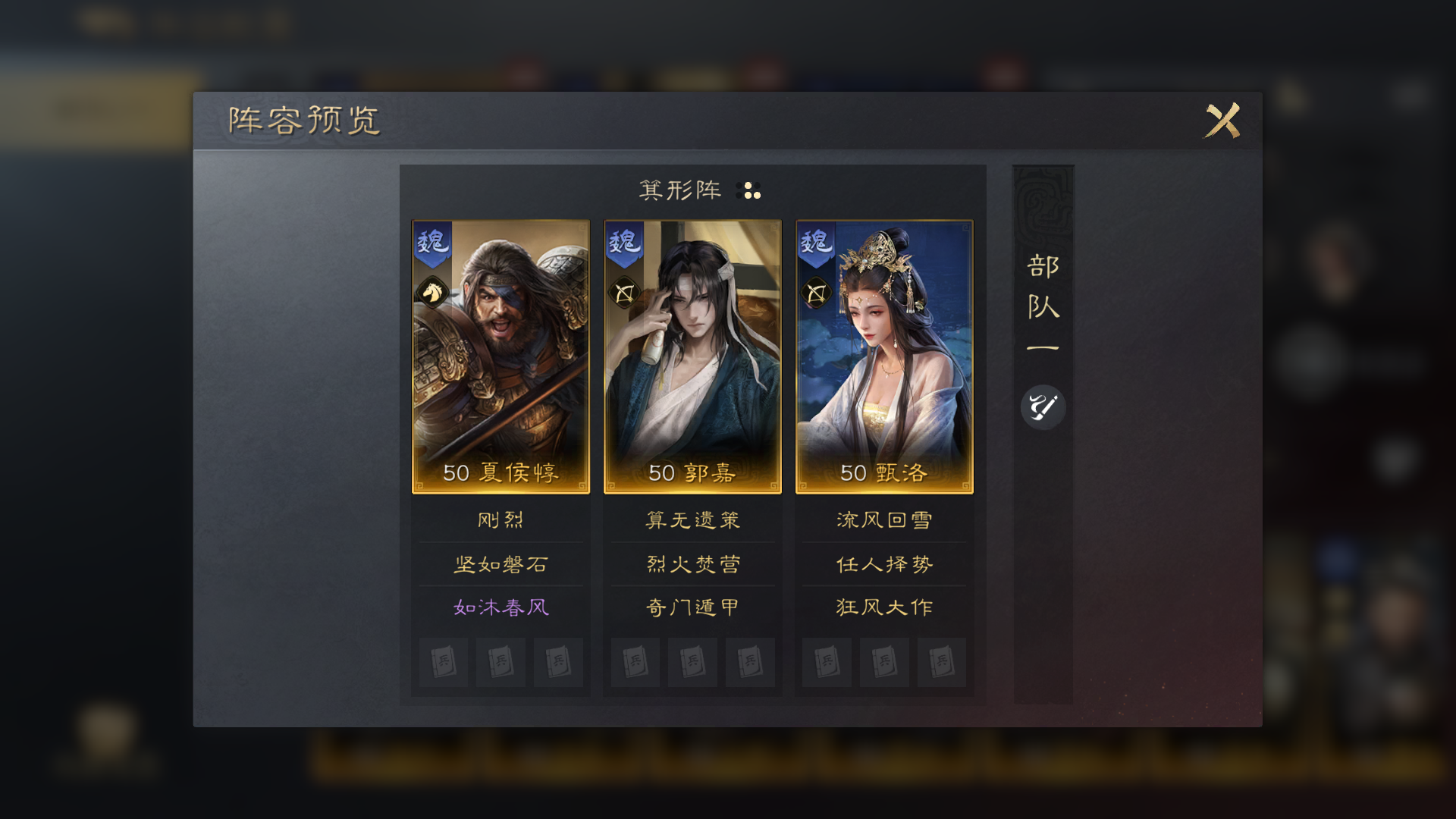1456x819 pixels.
Task: Click the 魏 faction badge on 郭嘉 card
Action: [x=625, y=244]
